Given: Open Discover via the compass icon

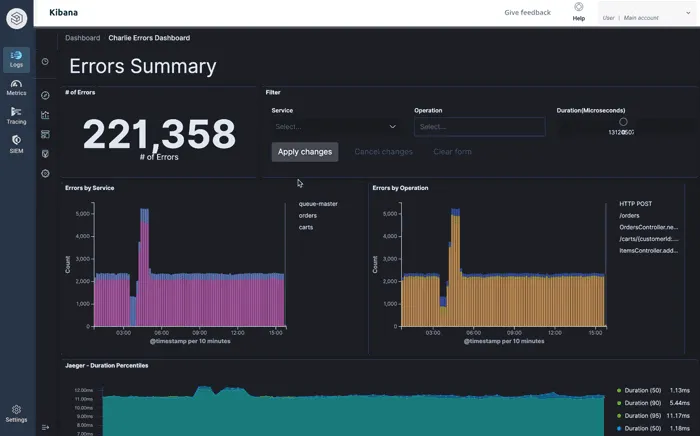Looking at the screenshot, I should tap(45, 96).
